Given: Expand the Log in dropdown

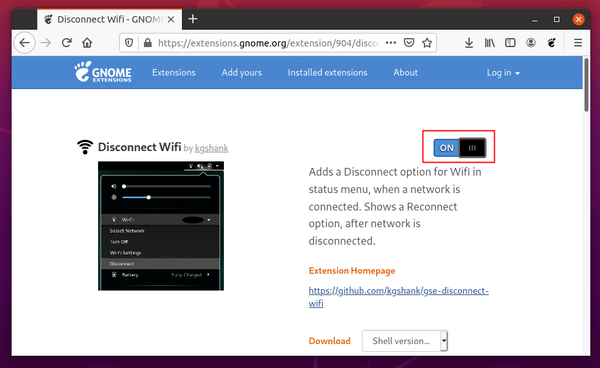Looking at the screenshot, I should [x=503, y=73].
